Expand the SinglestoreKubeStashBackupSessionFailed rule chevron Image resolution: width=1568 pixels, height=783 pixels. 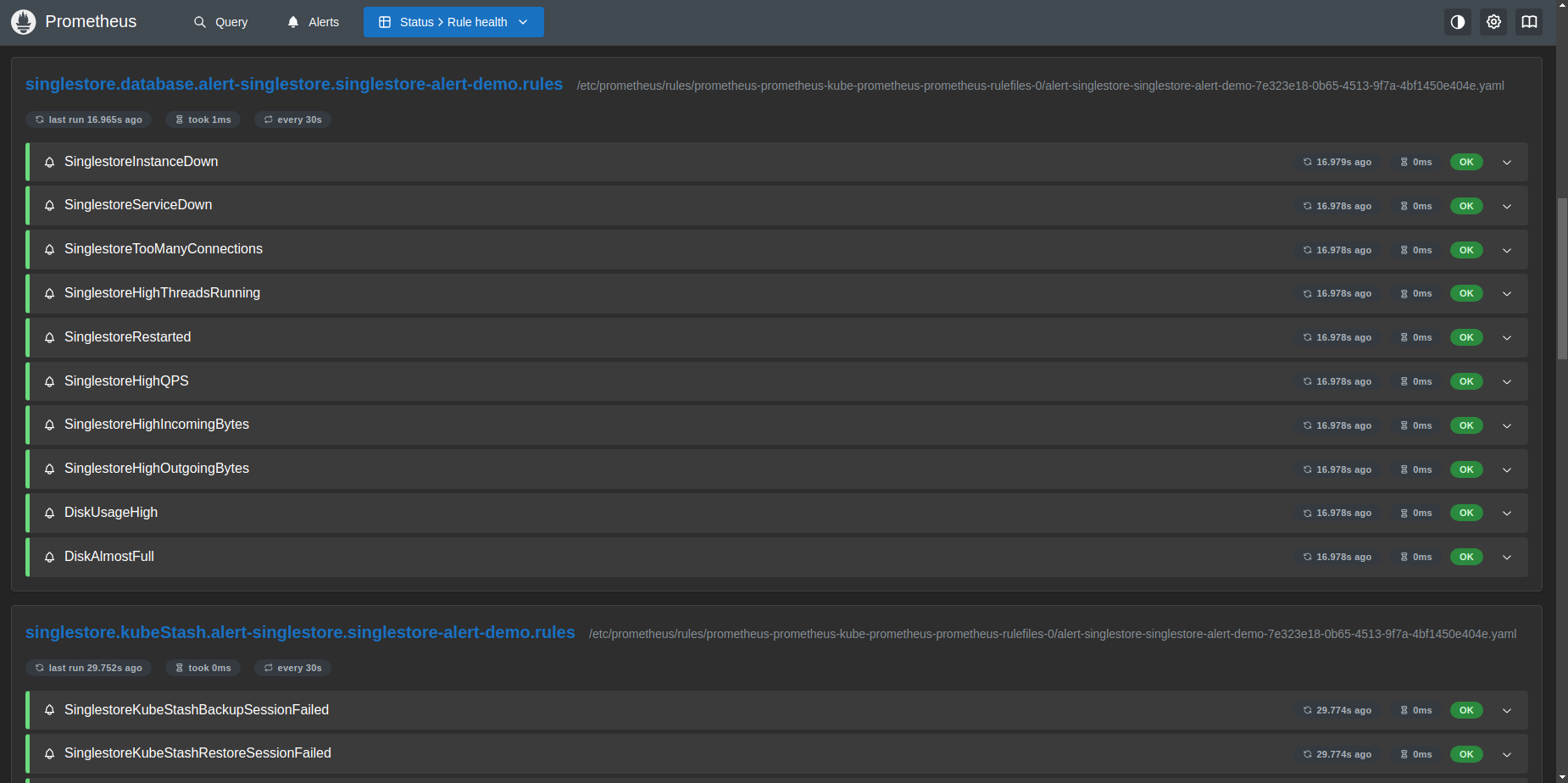point(1507,710)
